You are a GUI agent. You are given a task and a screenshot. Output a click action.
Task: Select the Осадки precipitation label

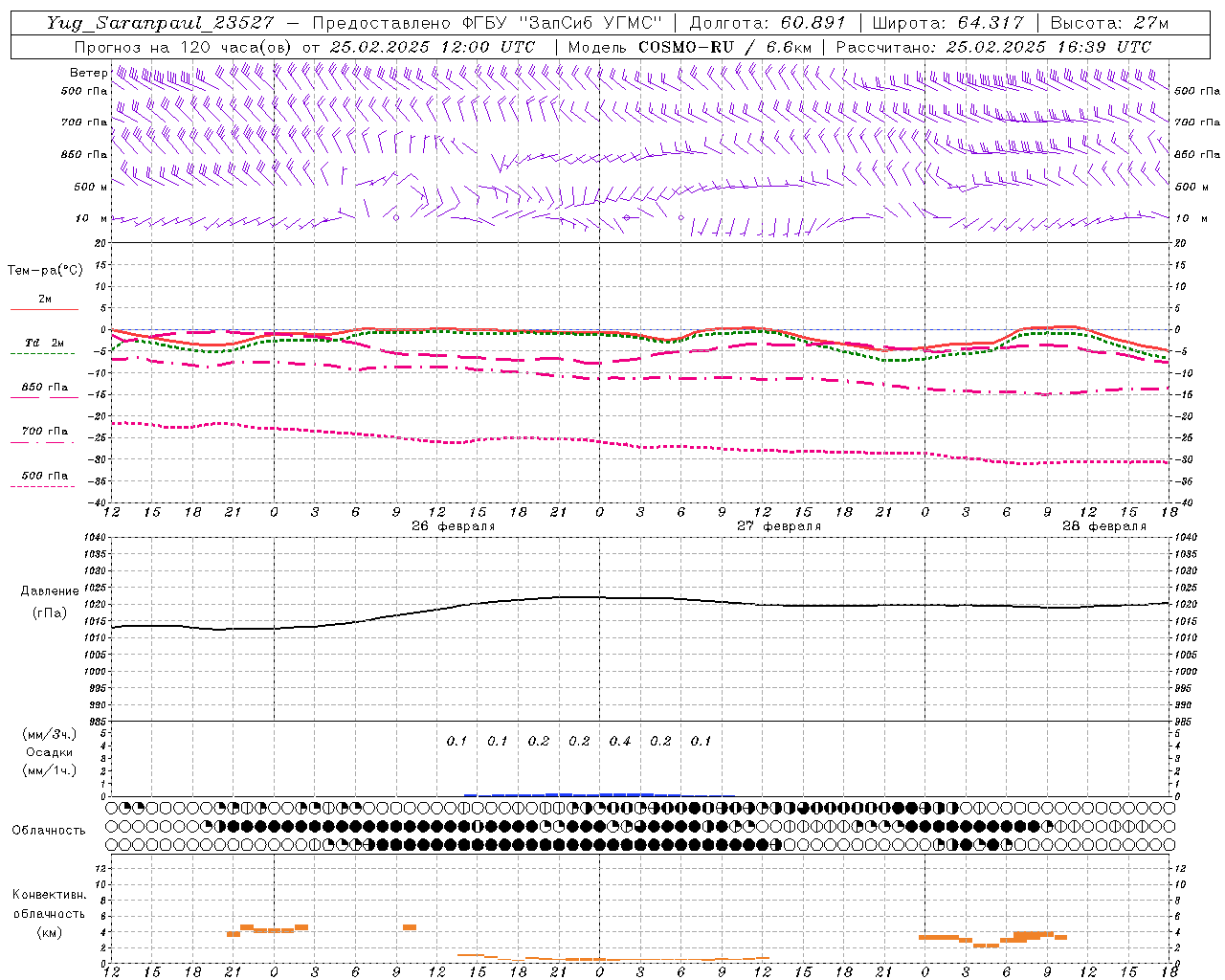point(49,752)
